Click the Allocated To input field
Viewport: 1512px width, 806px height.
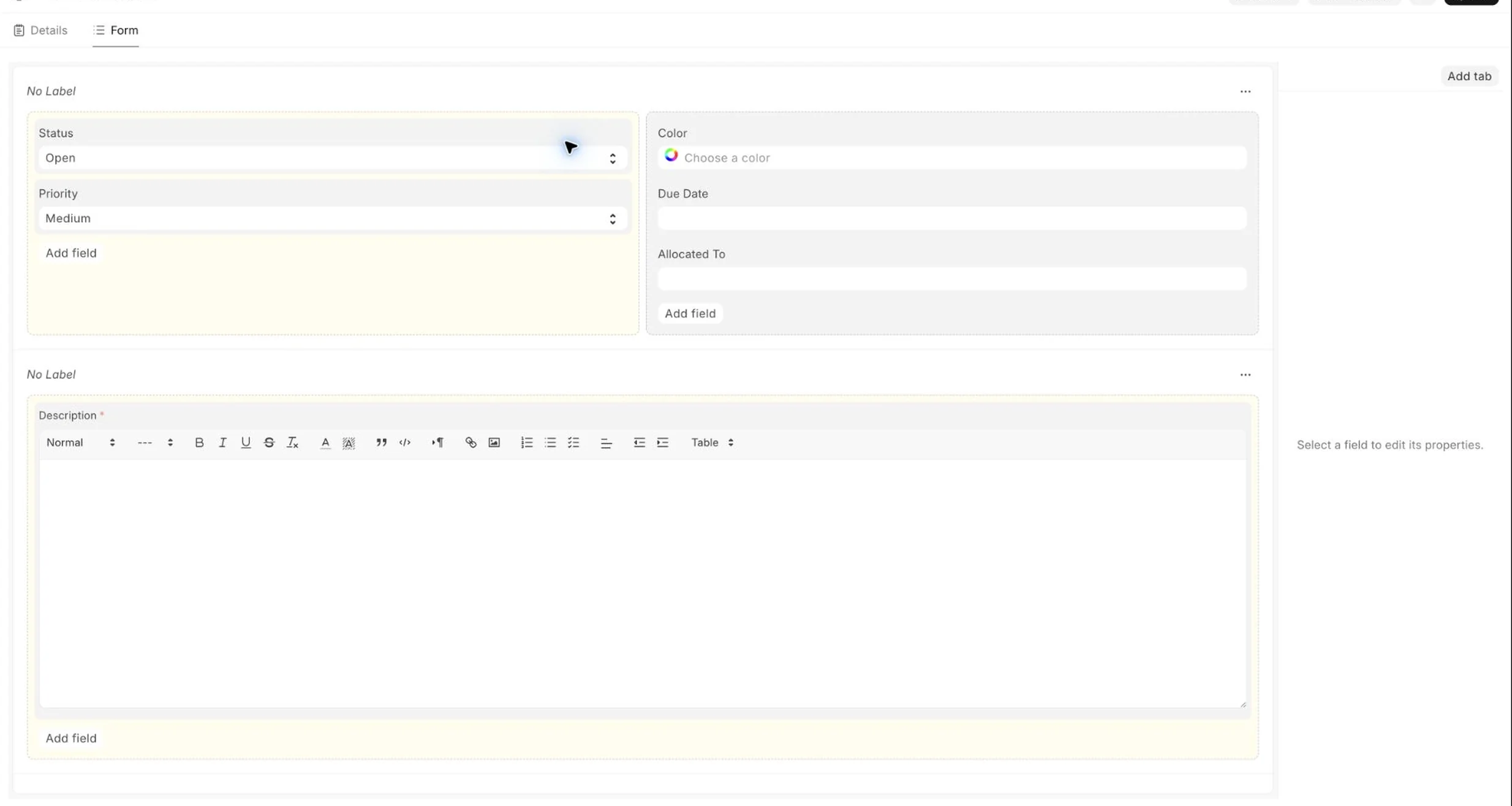[x=952, y=279]
